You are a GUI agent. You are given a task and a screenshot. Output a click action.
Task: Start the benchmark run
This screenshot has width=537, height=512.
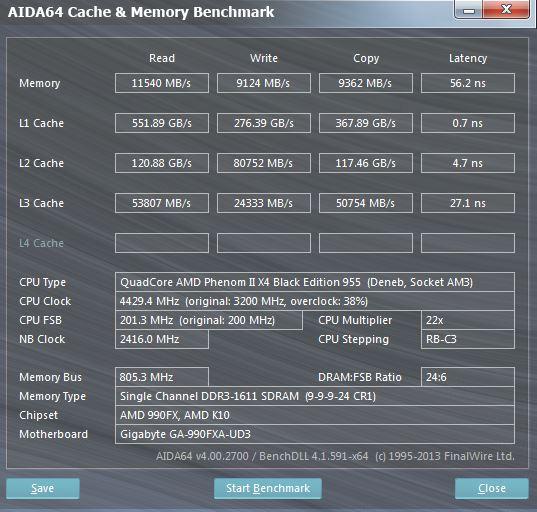coord(268,488)
